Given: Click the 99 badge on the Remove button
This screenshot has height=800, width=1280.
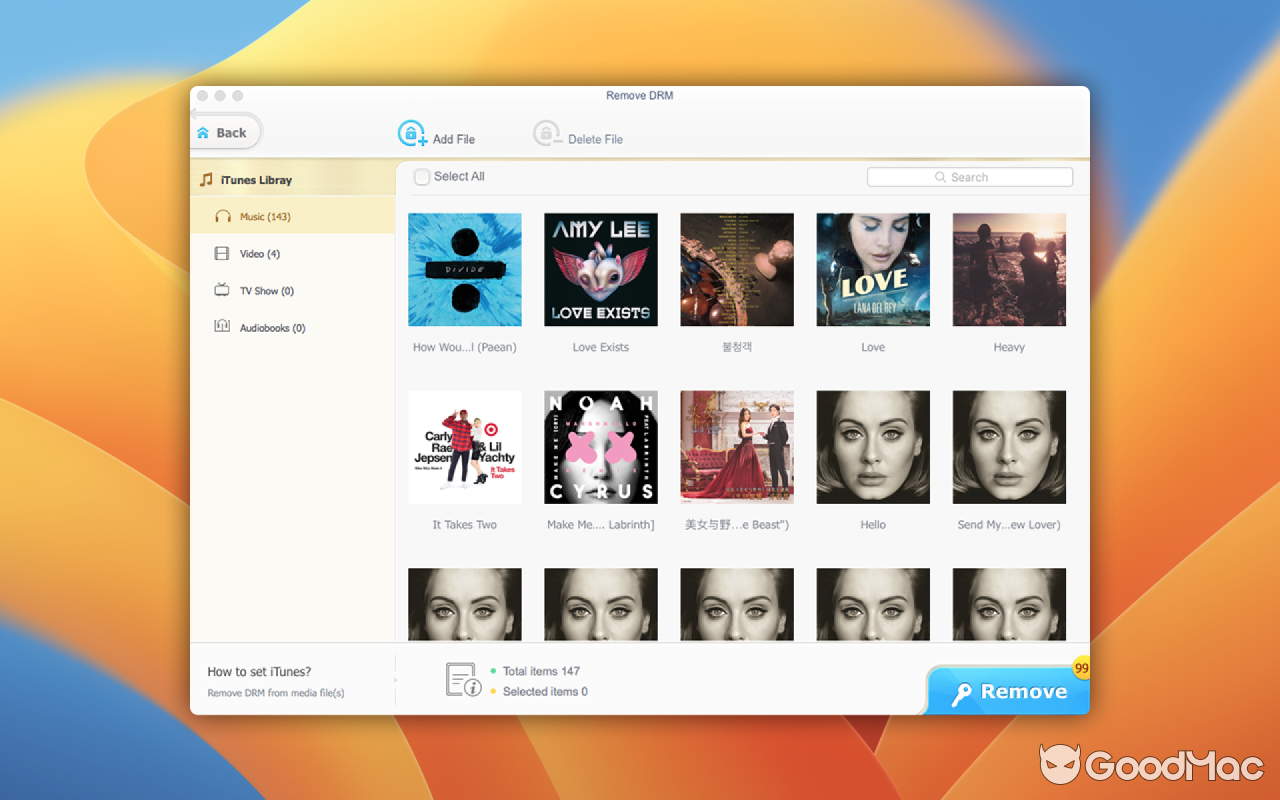Looking at the screenshot, I should coord(1080,668).
